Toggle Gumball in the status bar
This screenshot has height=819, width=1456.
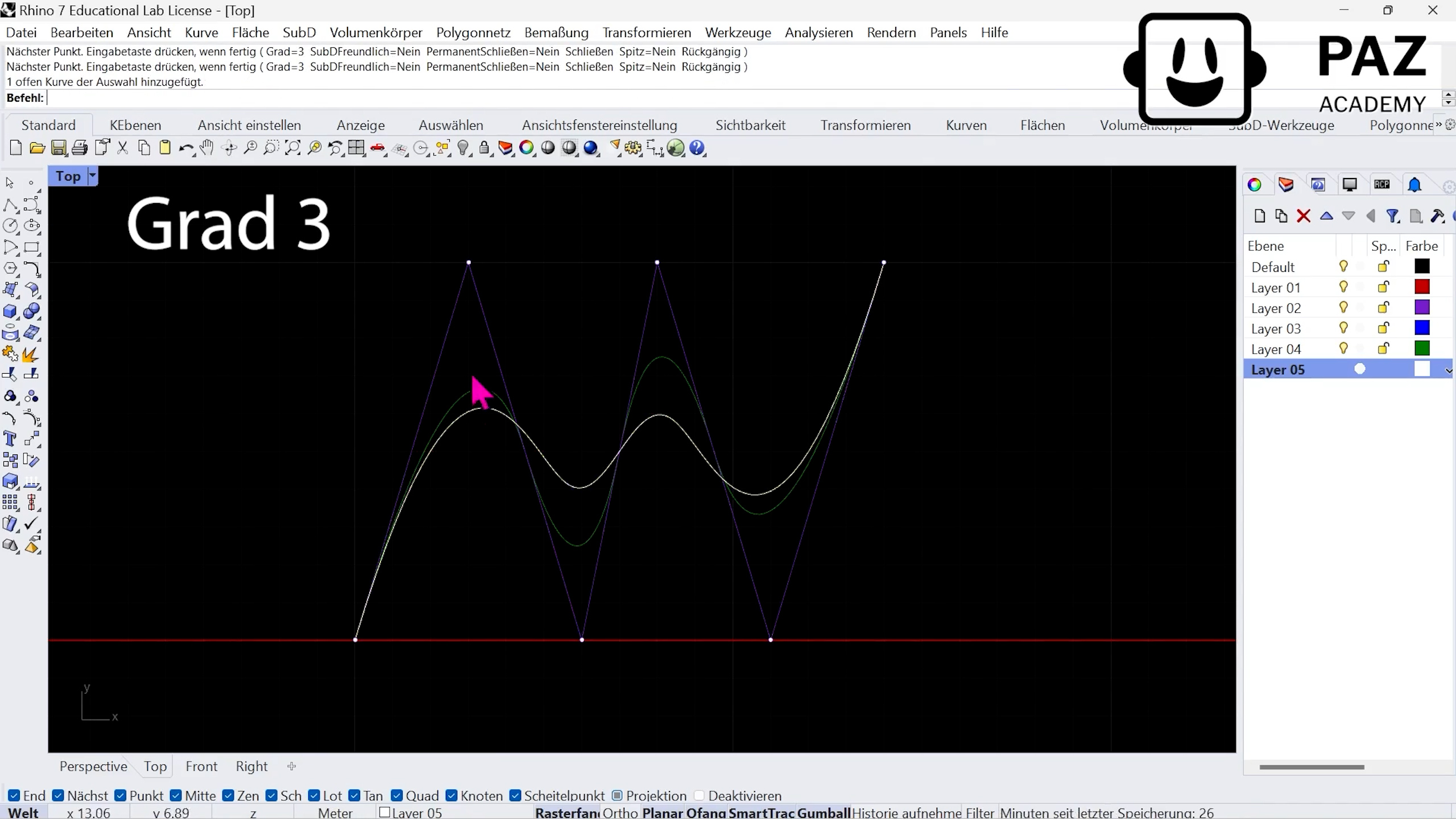(824, 813)
